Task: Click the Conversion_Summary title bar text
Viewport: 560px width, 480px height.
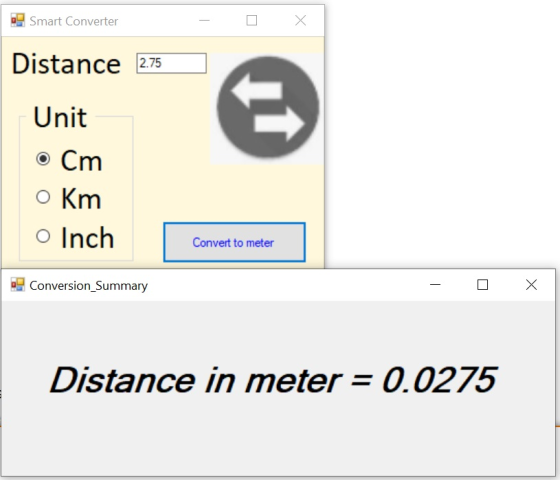Action: pos(89,286)
